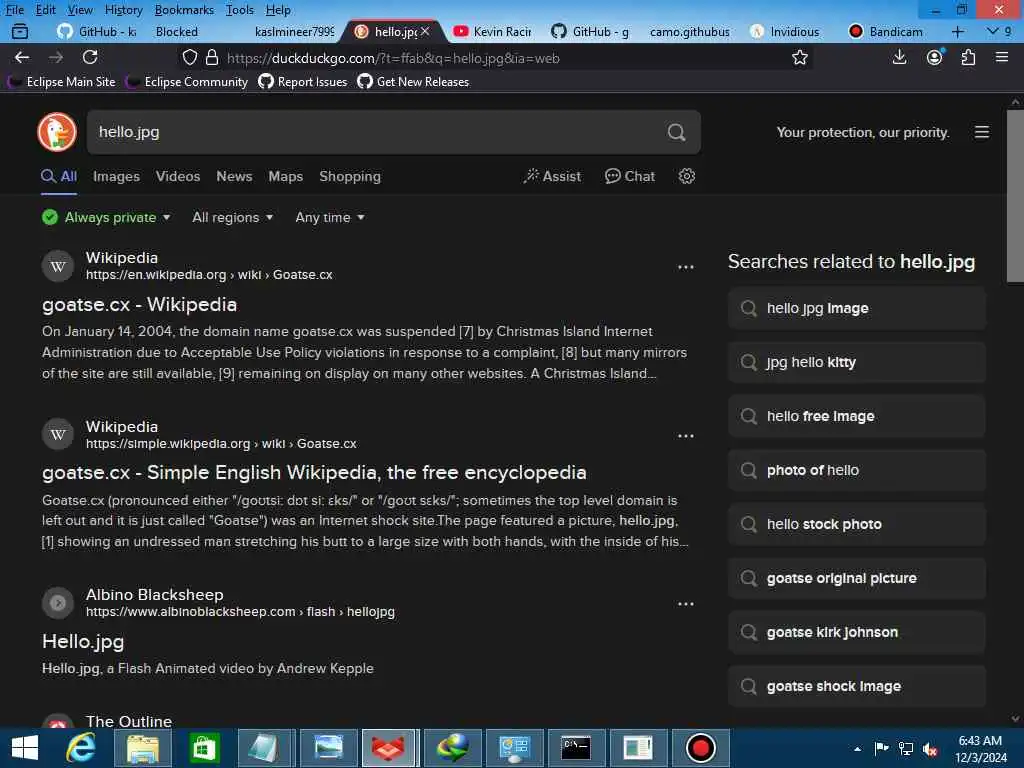Viewport: 1024px width, 768px height.
Task: Open File Explorer folder in taskbar
Action: coord(143,748)
